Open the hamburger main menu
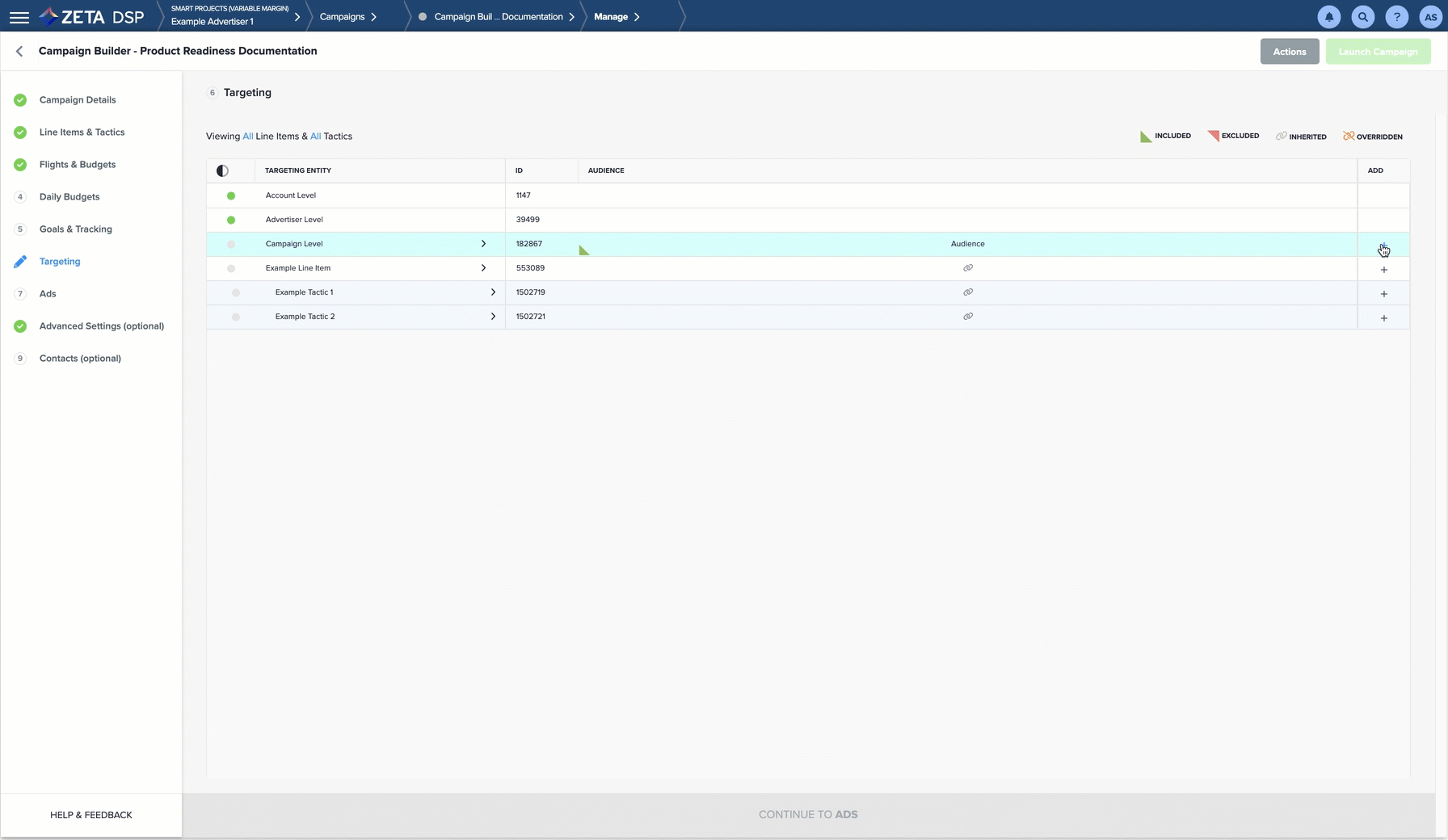 19,17
